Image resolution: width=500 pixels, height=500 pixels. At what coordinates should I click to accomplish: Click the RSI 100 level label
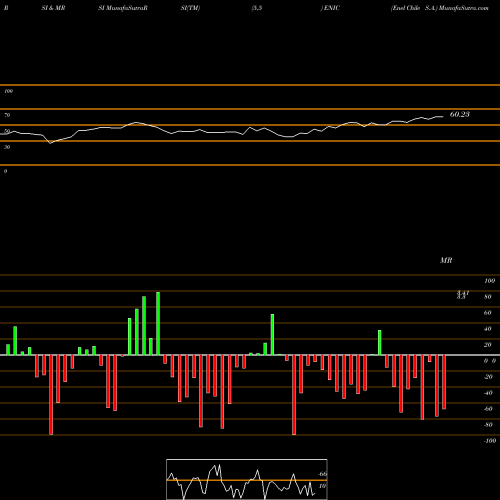[x=8, y=91]
